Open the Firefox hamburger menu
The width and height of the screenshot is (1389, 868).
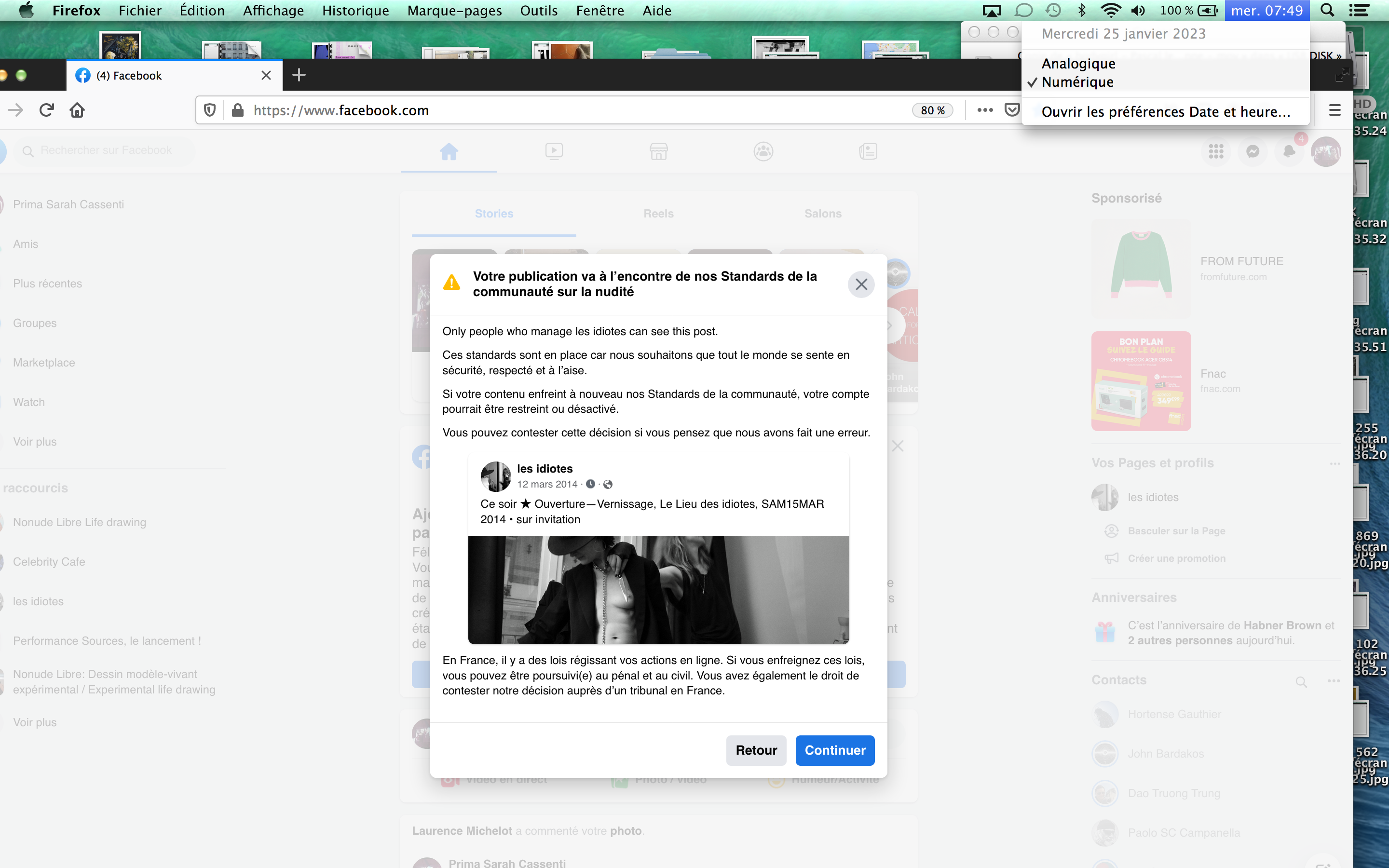(1335, 110)
